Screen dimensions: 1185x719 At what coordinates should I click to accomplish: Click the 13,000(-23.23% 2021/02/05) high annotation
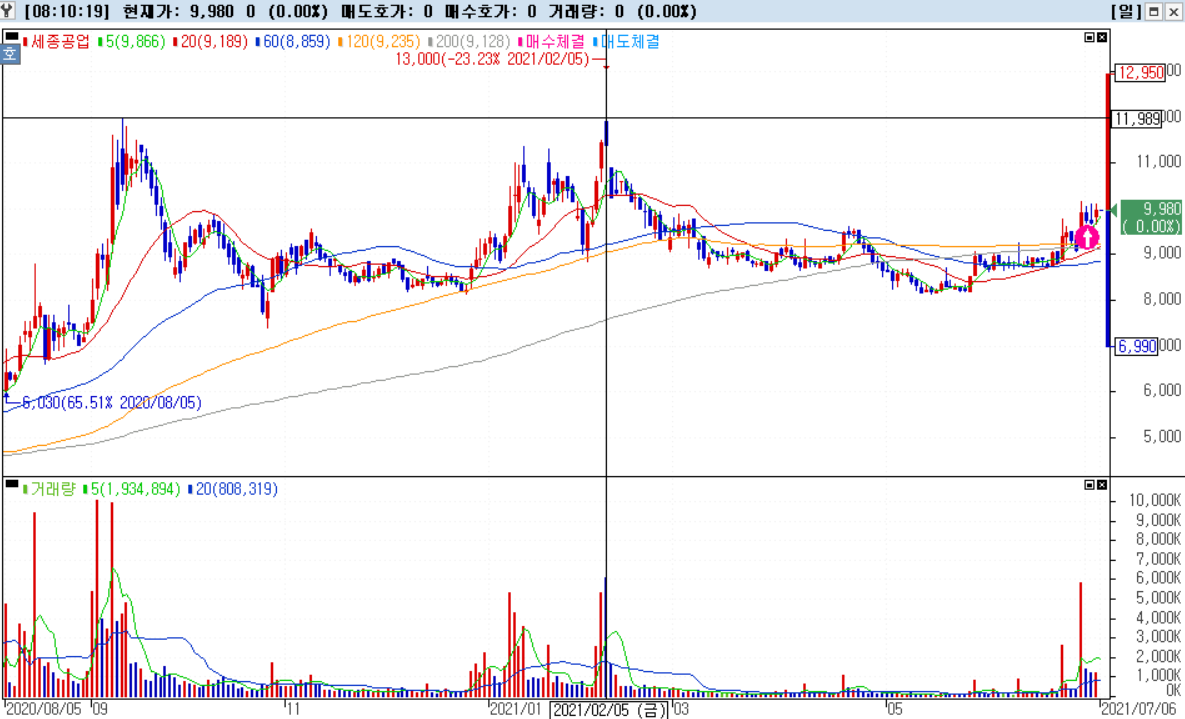pyautogui.click(x=492, y=59)
